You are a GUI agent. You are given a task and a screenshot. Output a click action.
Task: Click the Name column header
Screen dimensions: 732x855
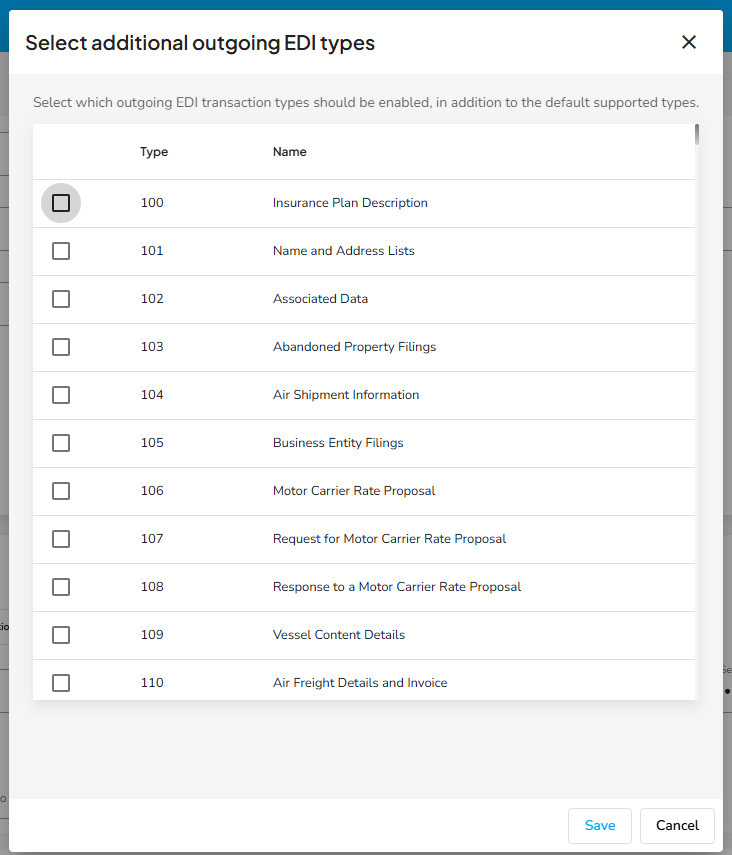click(x=290, y=152)
